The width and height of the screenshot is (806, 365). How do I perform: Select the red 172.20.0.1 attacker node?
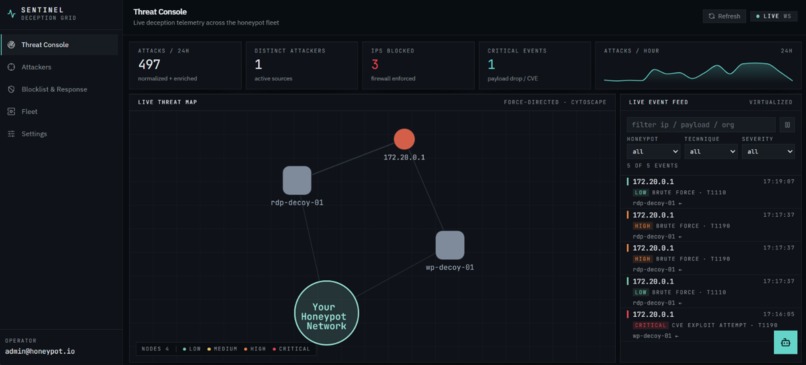(405, 139)
